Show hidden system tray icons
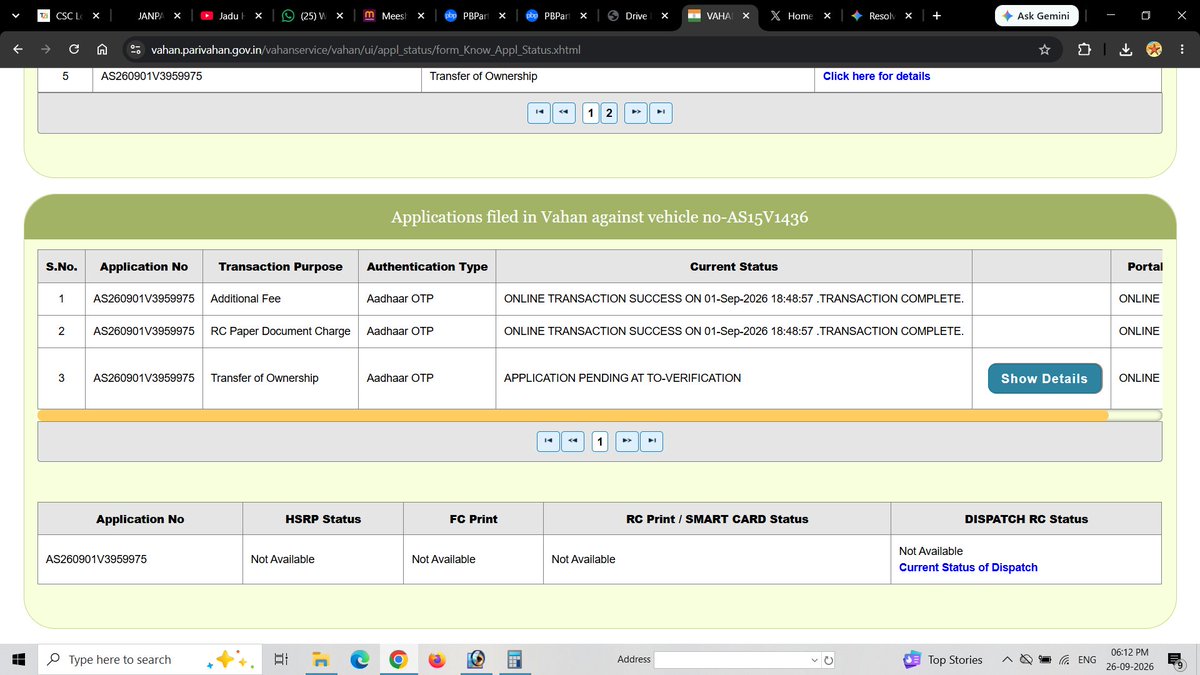Image resolution: width=1200 pixels, height=675 pixels. point(1008,659)
